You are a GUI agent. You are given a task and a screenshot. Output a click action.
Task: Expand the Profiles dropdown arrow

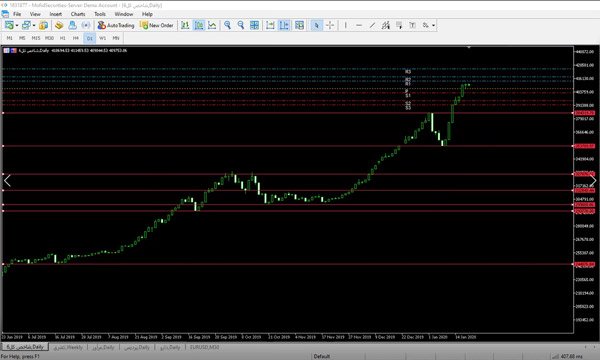tap(34, 25)
